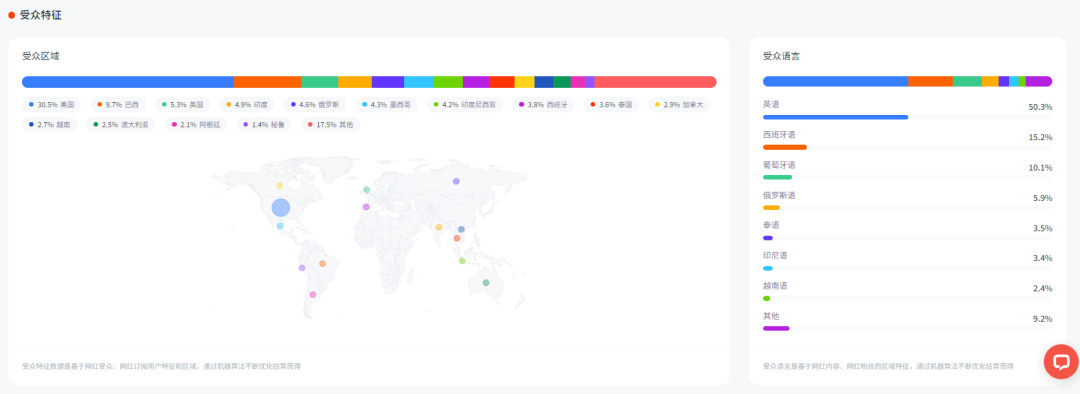Click the 英语 language label

point(771,105)
